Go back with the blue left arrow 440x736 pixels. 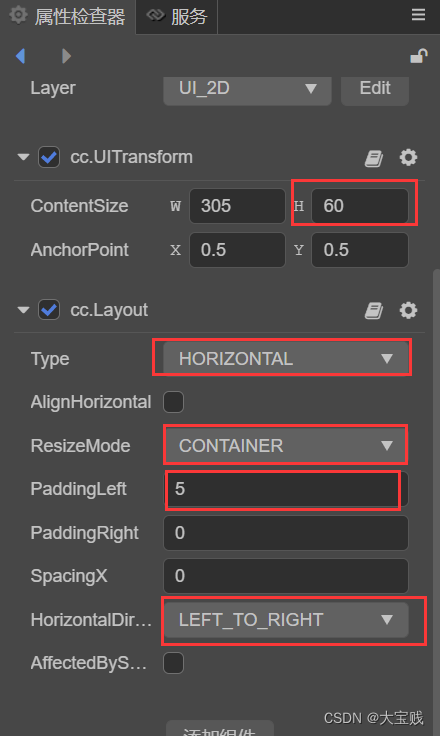[20, 56]
